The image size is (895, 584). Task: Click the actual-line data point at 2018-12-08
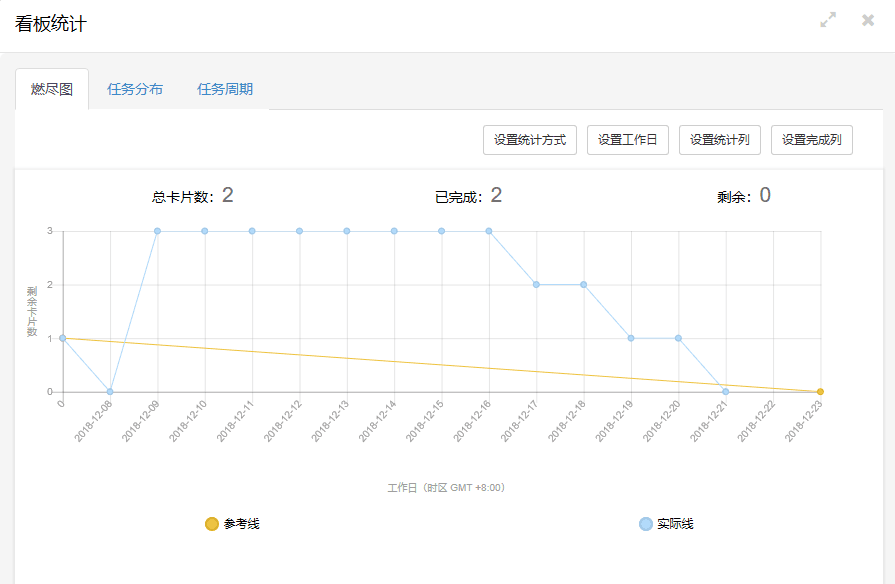click(110, 392)
